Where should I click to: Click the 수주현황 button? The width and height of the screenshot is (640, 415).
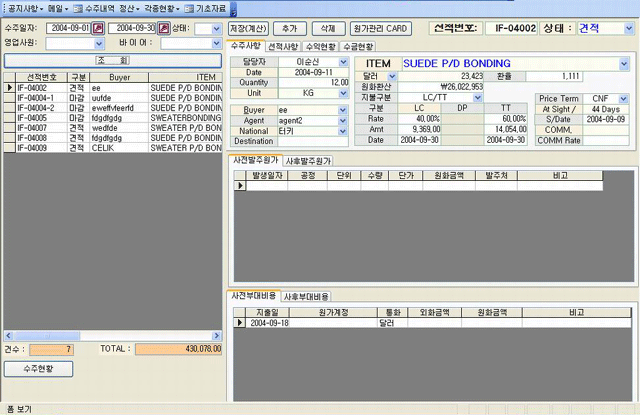[38, 369]
